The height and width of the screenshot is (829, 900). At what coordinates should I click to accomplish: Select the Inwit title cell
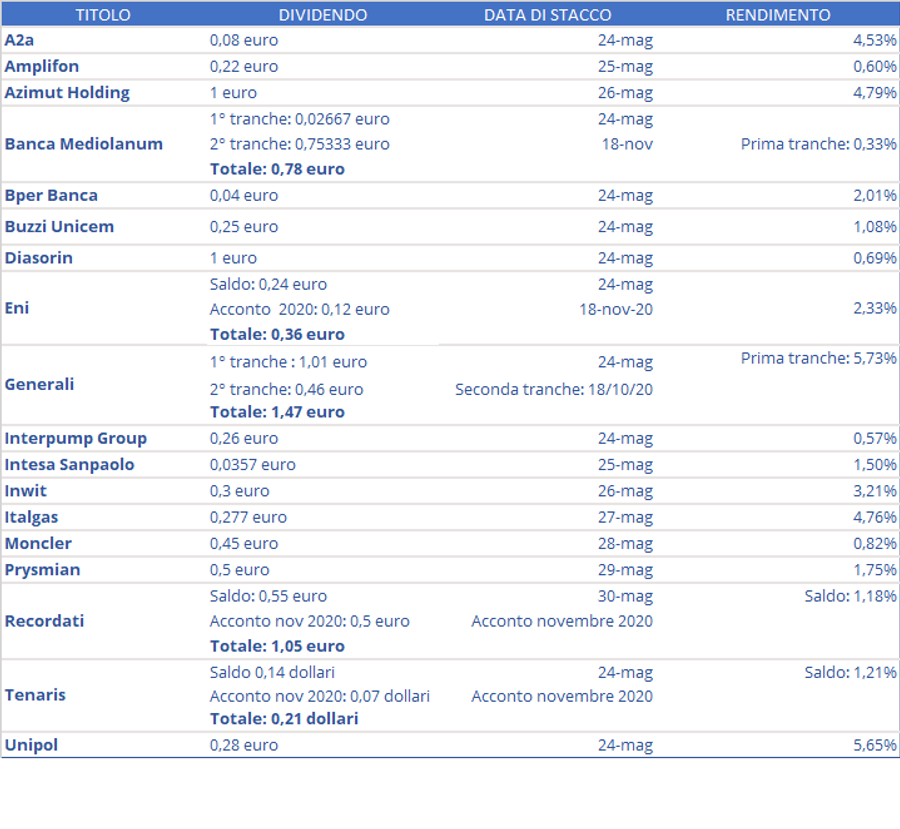[25, 491]
